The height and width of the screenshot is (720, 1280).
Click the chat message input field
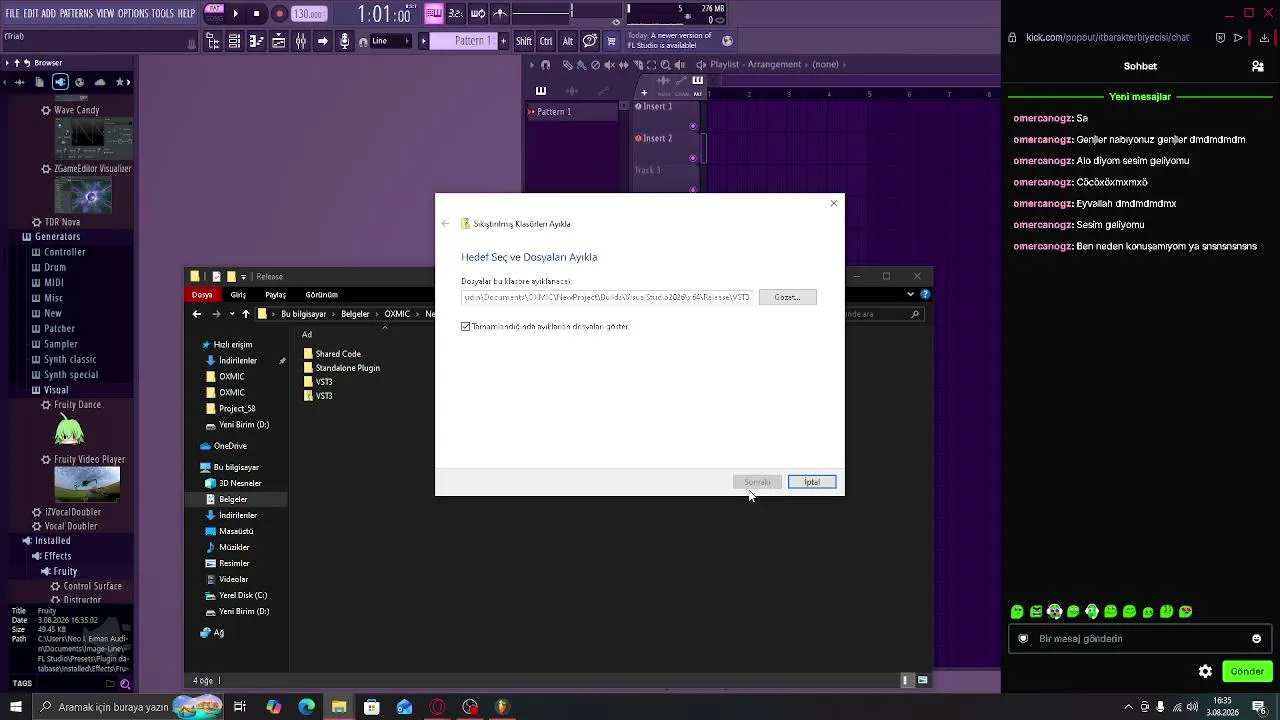coord(1140,639)
